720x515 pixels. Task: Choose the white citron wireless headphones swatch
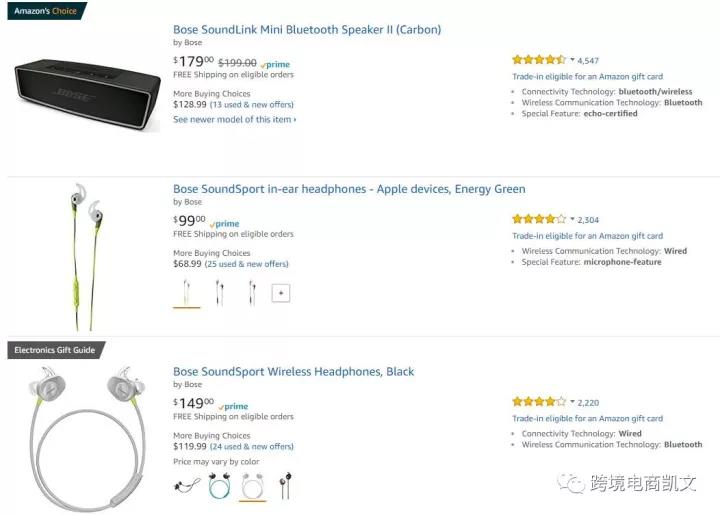point(252,486)
